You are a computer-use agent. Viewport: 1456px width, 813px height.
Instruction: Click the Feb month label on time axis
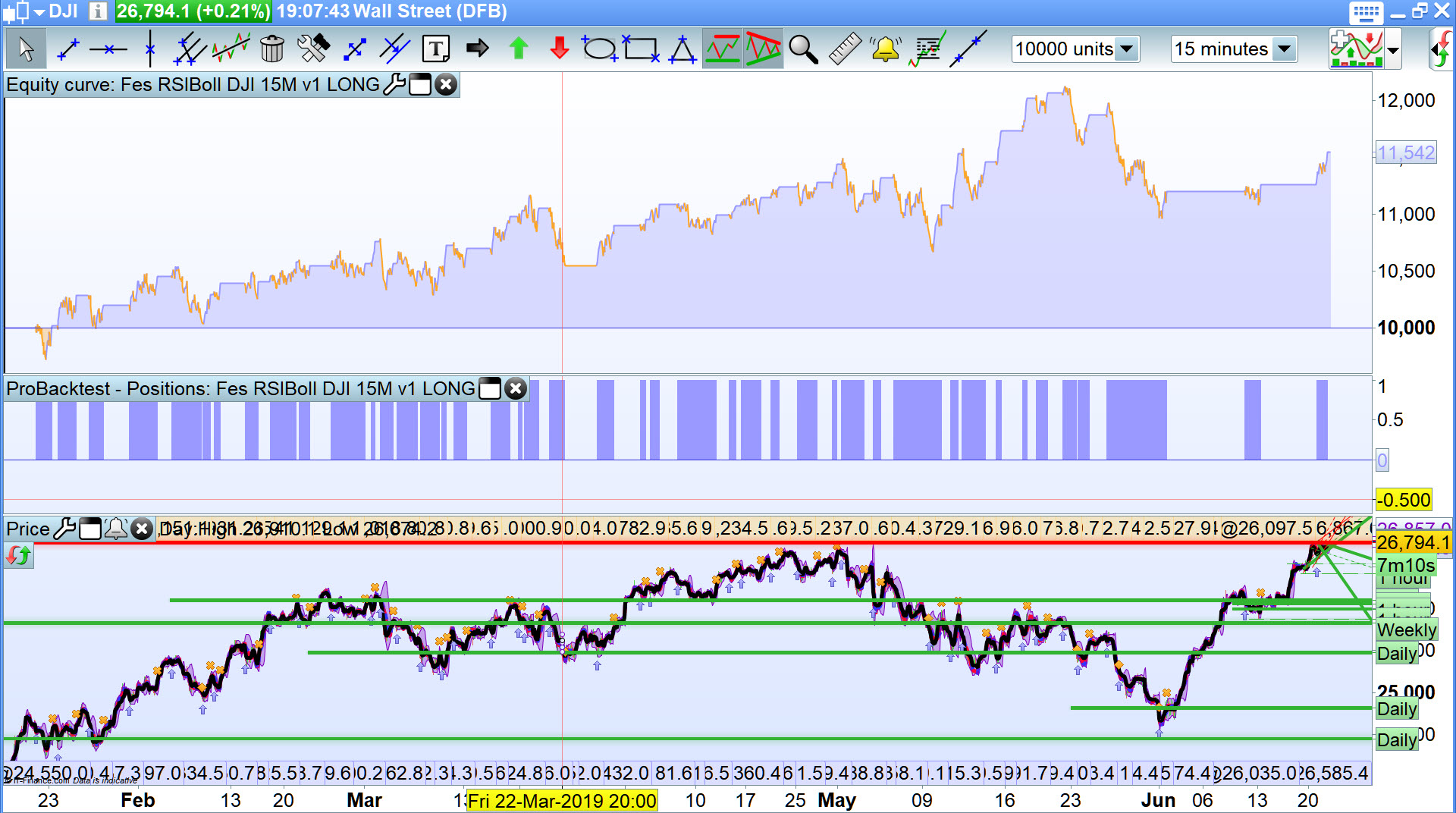tap(137, 800)
